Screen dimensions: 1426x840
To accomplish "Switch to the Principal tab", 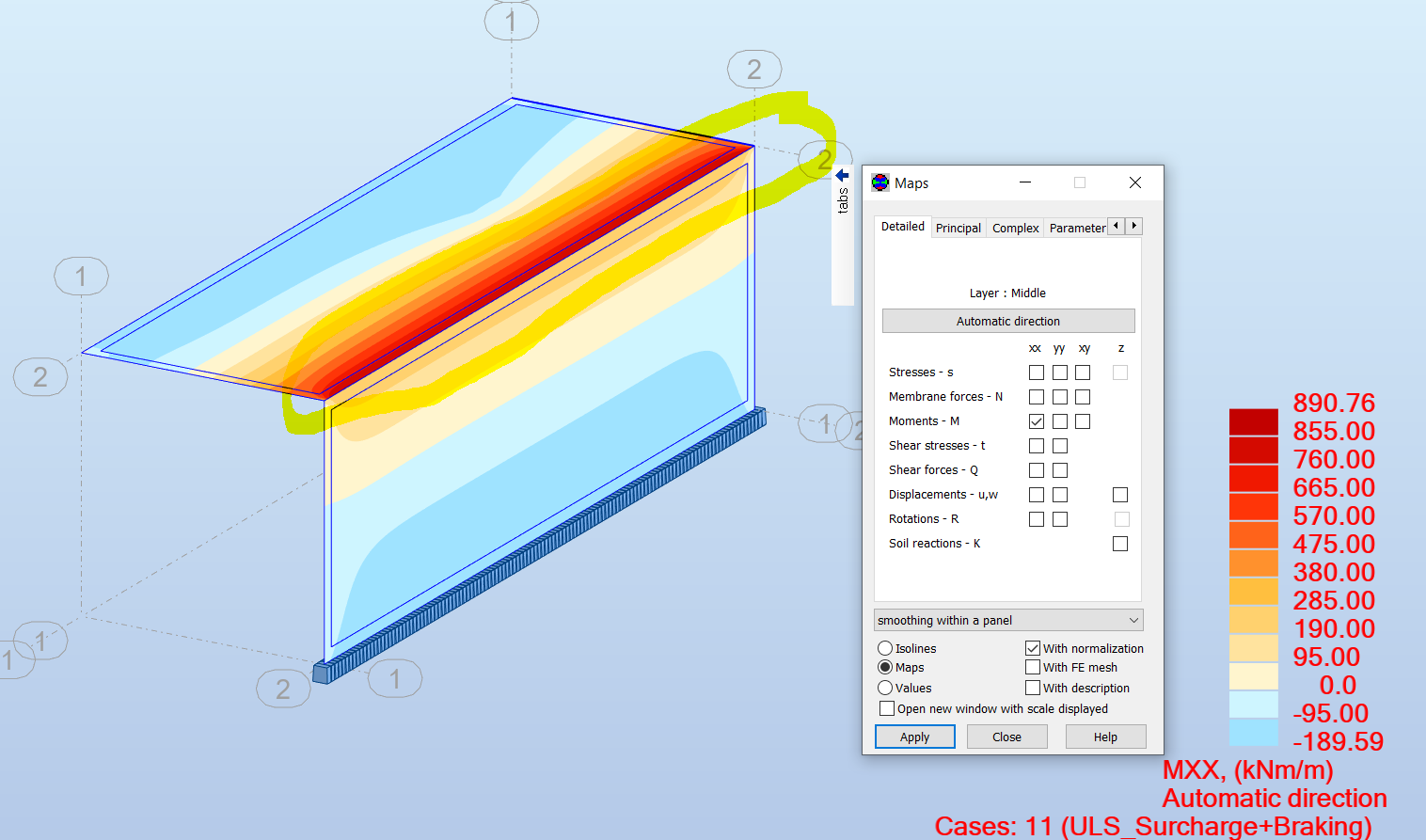I will 958,227.
